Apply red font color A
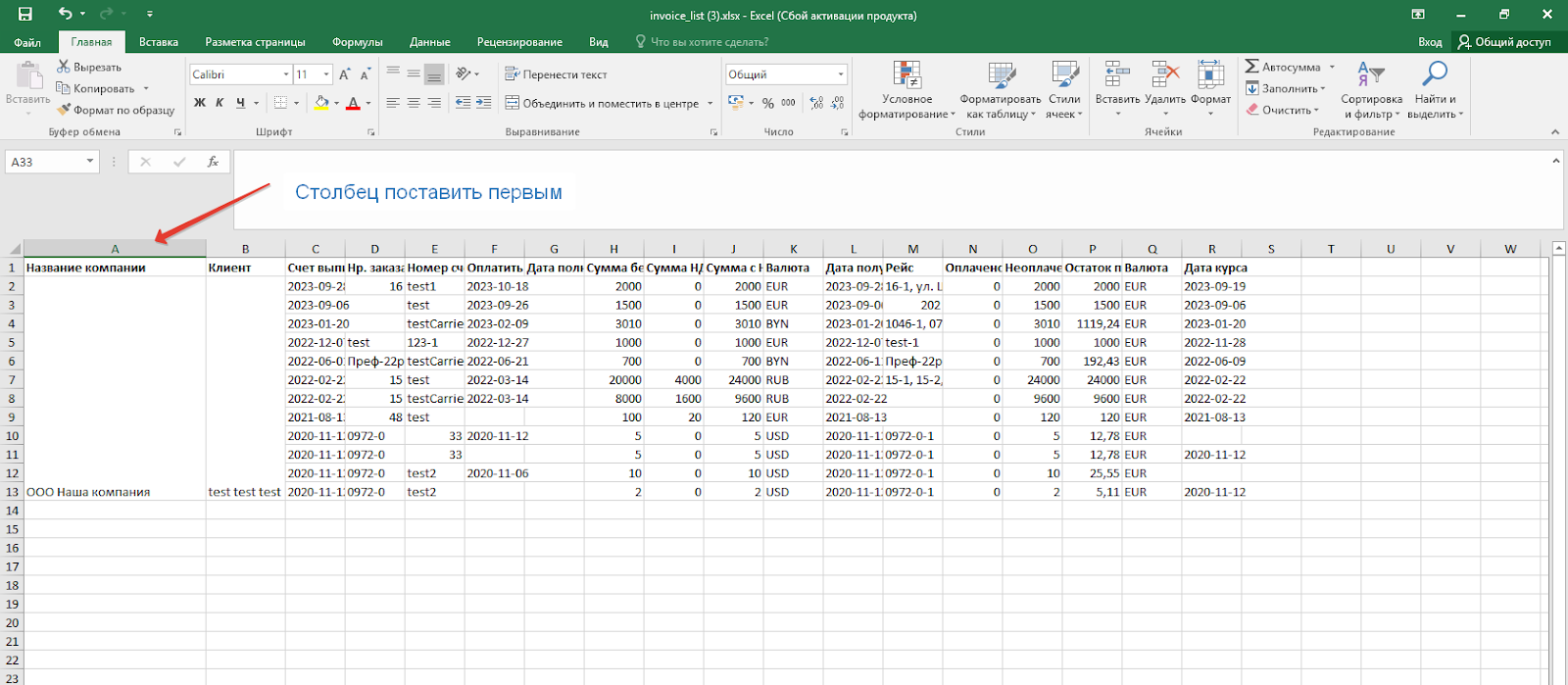 point(353,102)
